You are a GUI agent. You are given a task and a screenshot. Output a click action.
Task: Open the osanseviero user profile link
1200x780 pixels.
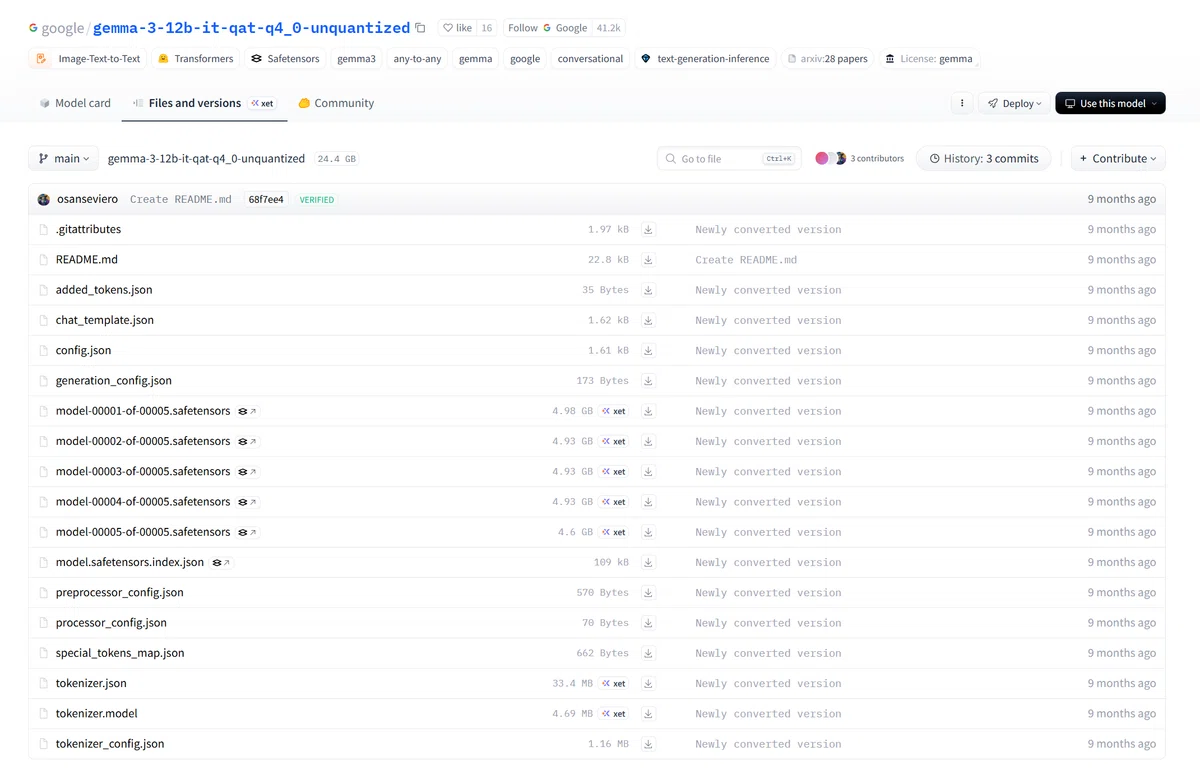tap(87, 199)
